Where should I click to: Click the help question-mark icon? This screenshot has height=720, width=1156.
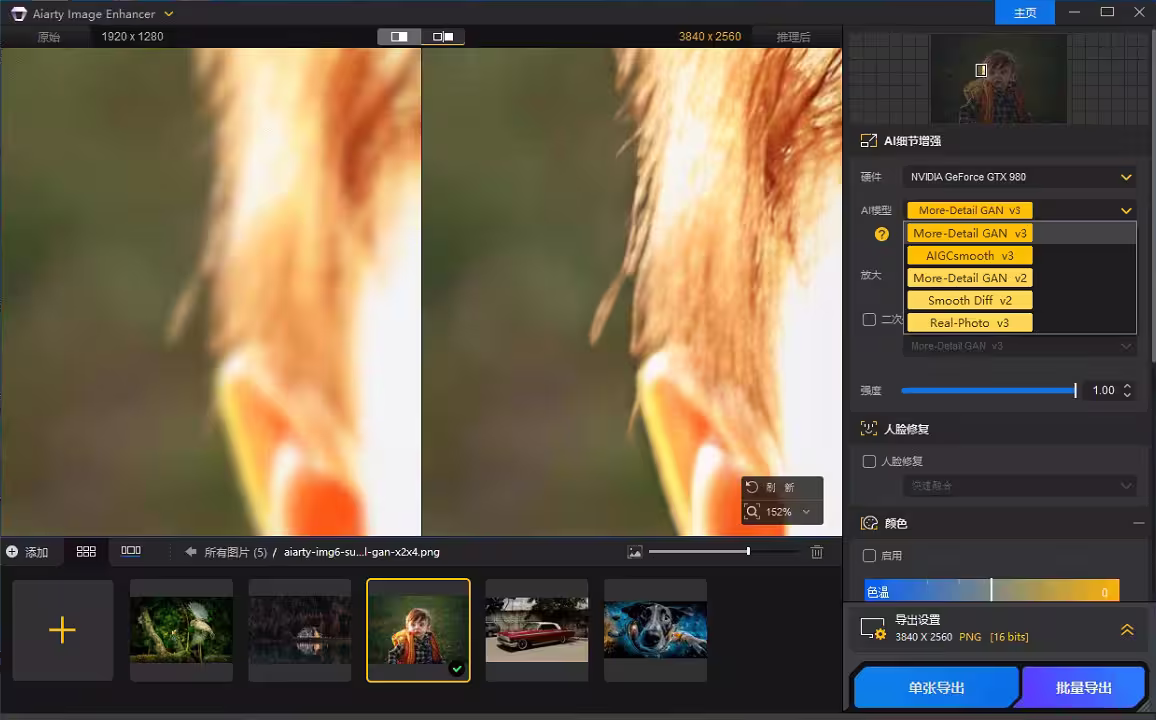click(880, 234)
